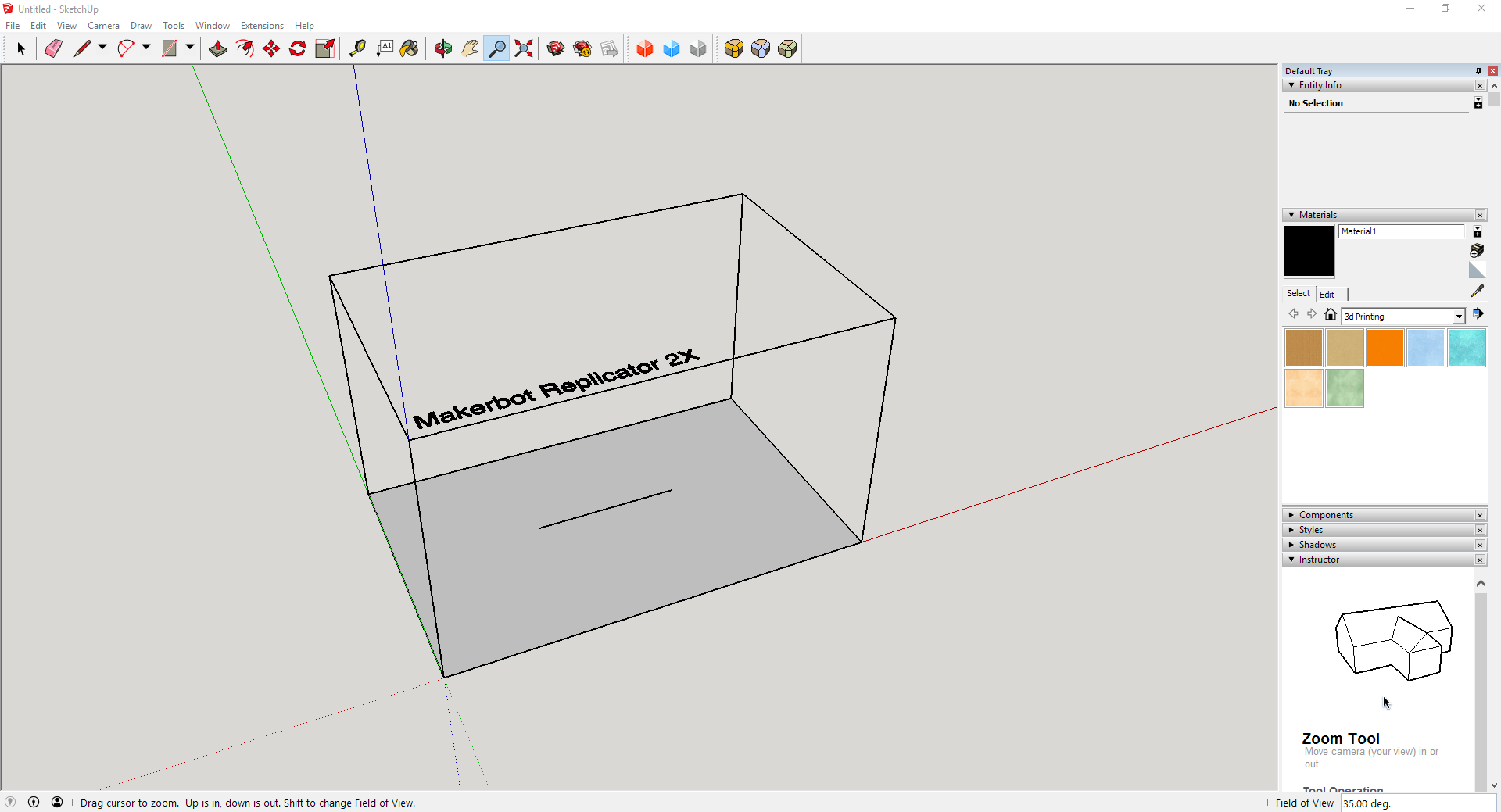This screenshot has width=1501, height=812.
Task: Go to materials Home collection
Action: point(1331,314)
